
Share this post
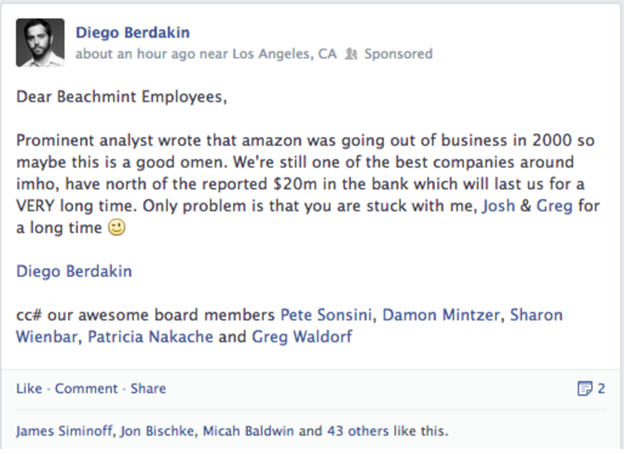148,388
